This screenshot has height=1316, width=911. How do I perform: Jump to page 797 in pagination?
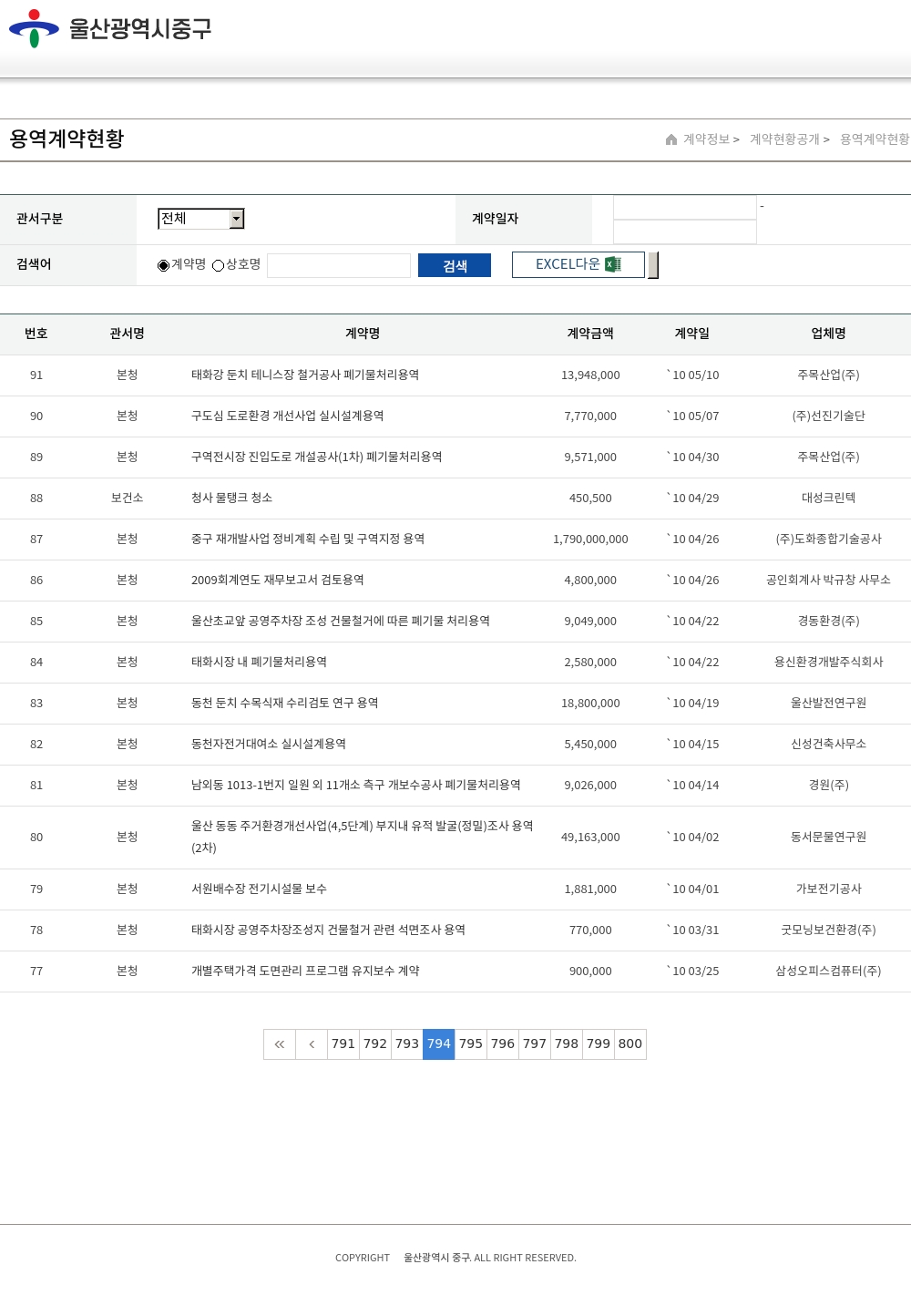535,1044
